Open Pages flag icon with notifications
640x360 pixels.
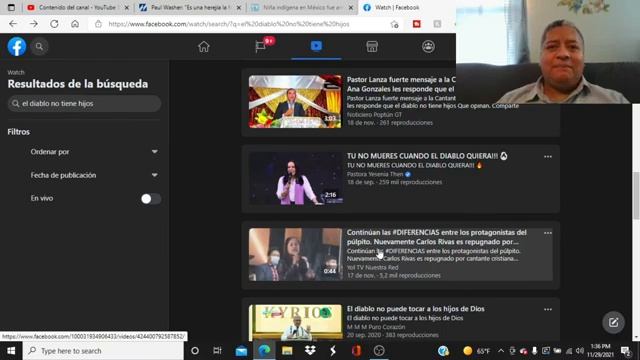click(x=261, y=46)
